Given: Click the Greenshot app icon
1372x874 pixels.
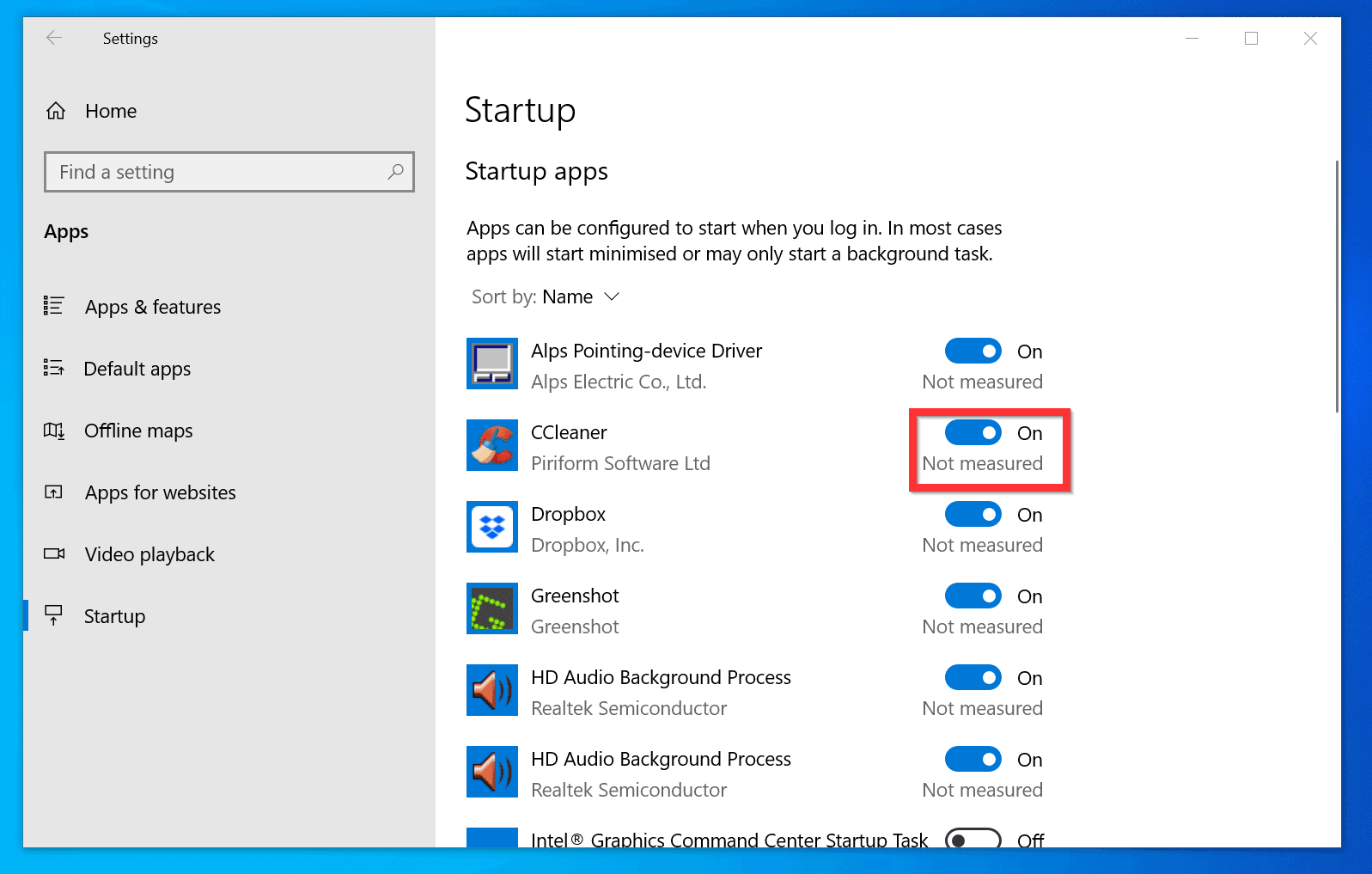Looking at the screenshot, I should [492, 608].
